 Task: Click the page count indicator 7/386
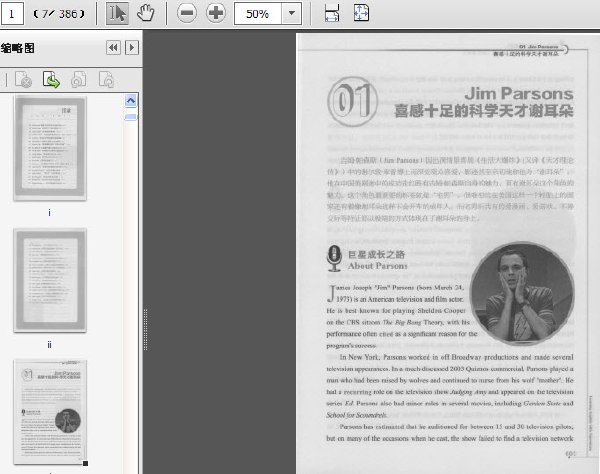pyautogui.click(x=59, y=14)
